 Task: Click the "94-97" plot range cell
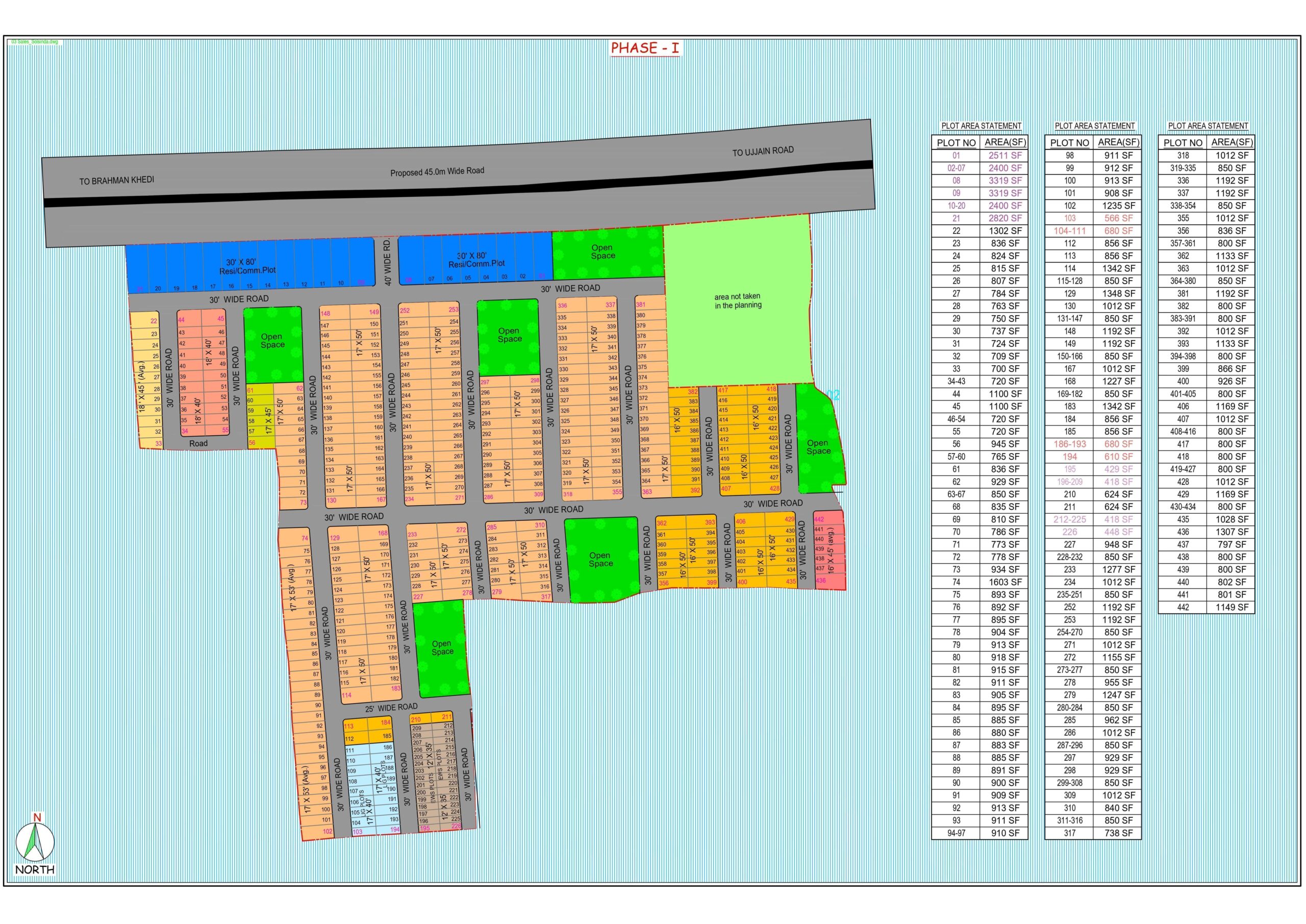point(956,833)
